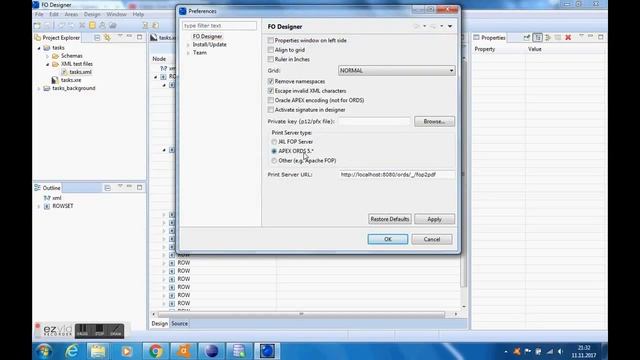Expand the Schemas folder
The image size is (640, 360).
click(47, 56)
